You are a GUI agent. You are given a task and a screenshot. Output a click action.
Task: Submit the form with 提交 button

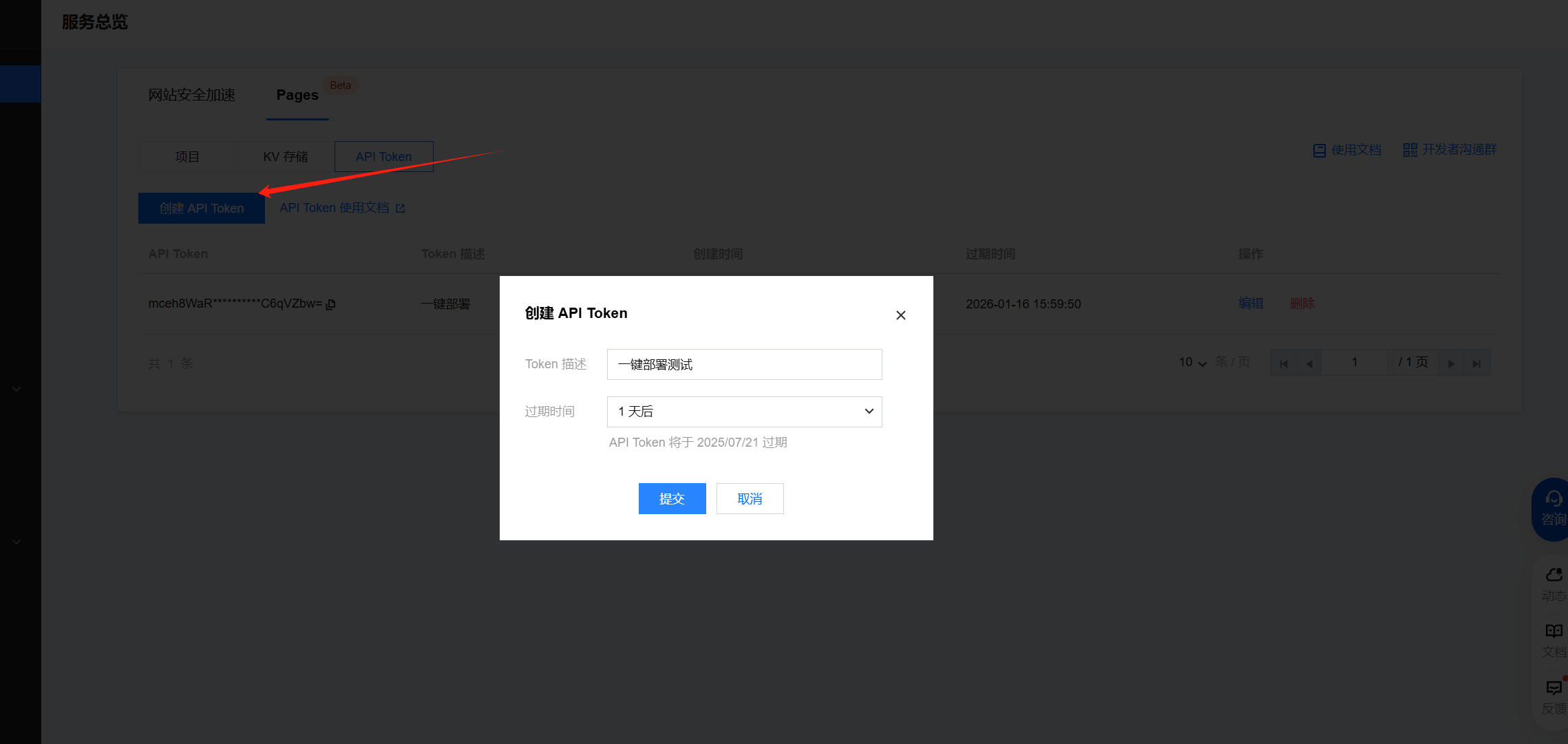click(x=672, y=498)
